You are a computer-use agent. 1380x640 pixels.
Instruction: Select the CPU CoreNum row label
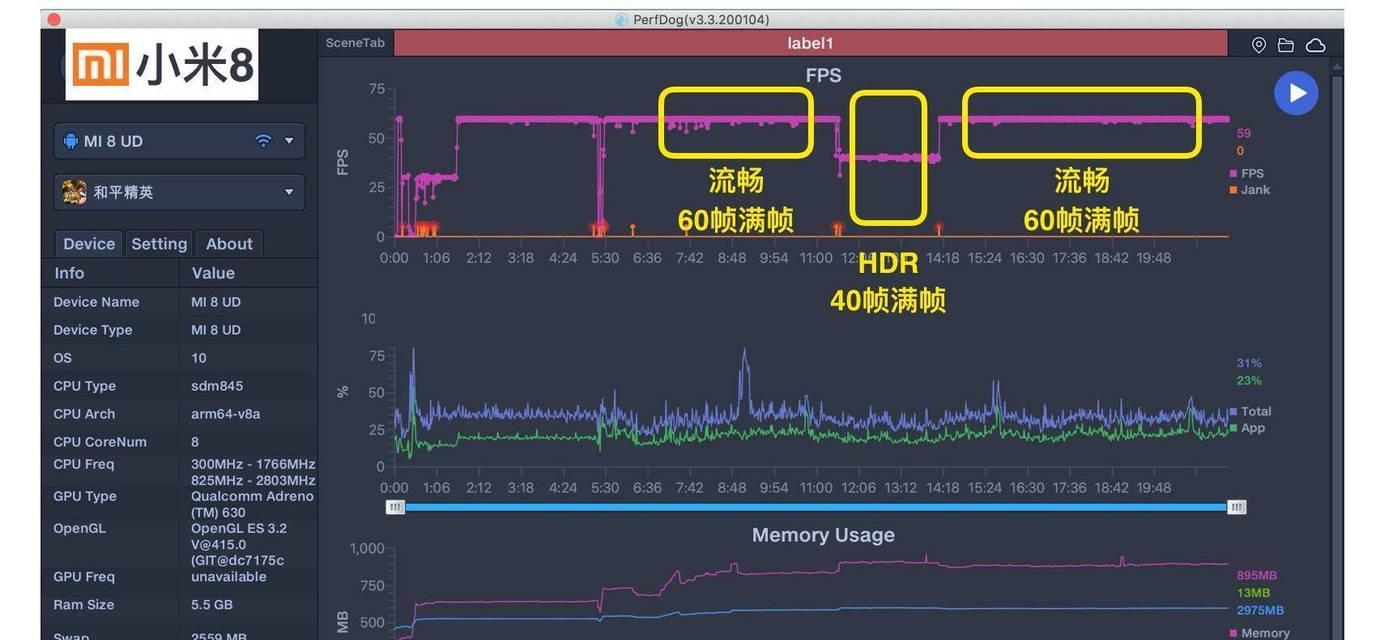click(x=100, y=442)
